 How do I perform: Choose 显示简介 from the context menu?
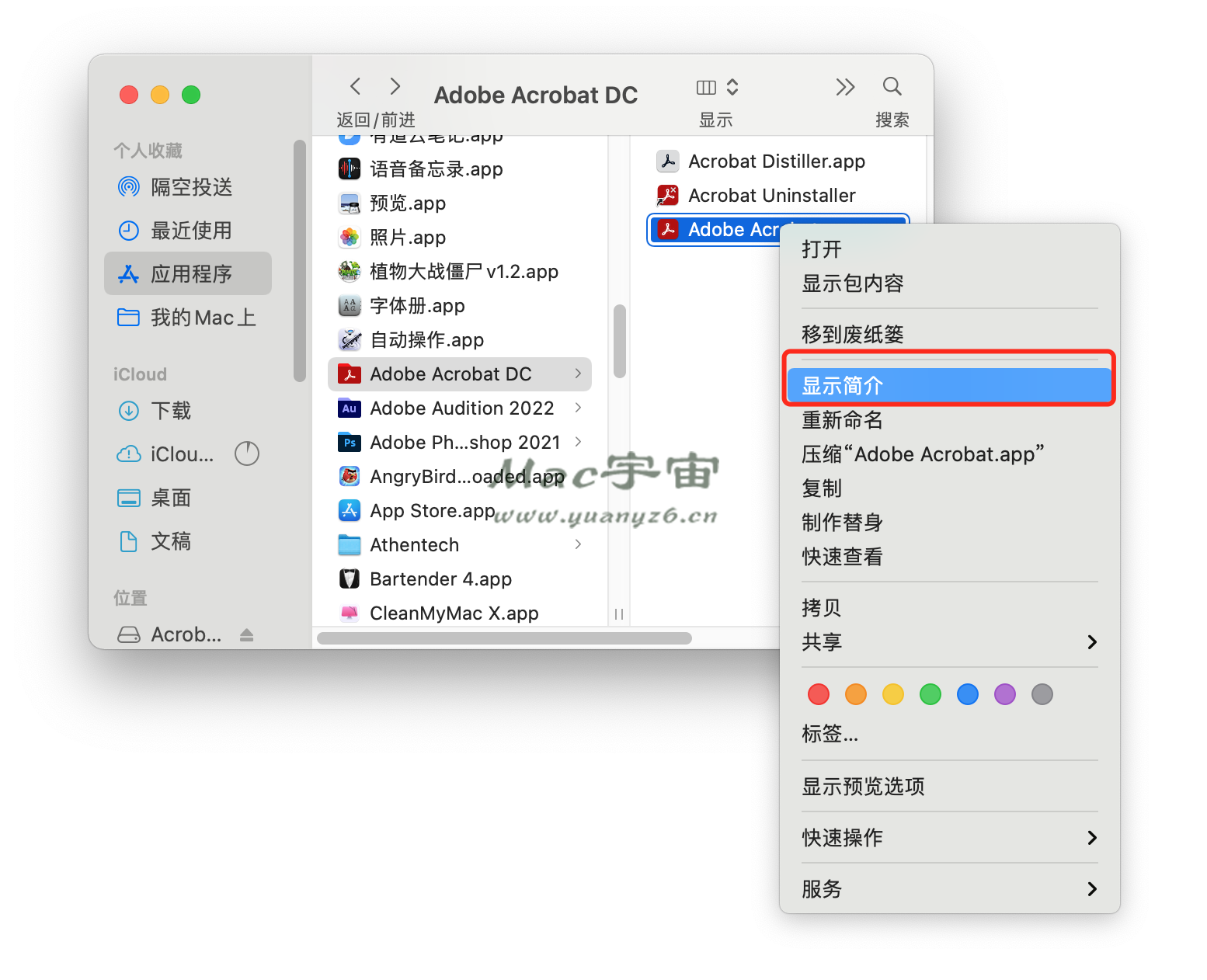point(950,386)
